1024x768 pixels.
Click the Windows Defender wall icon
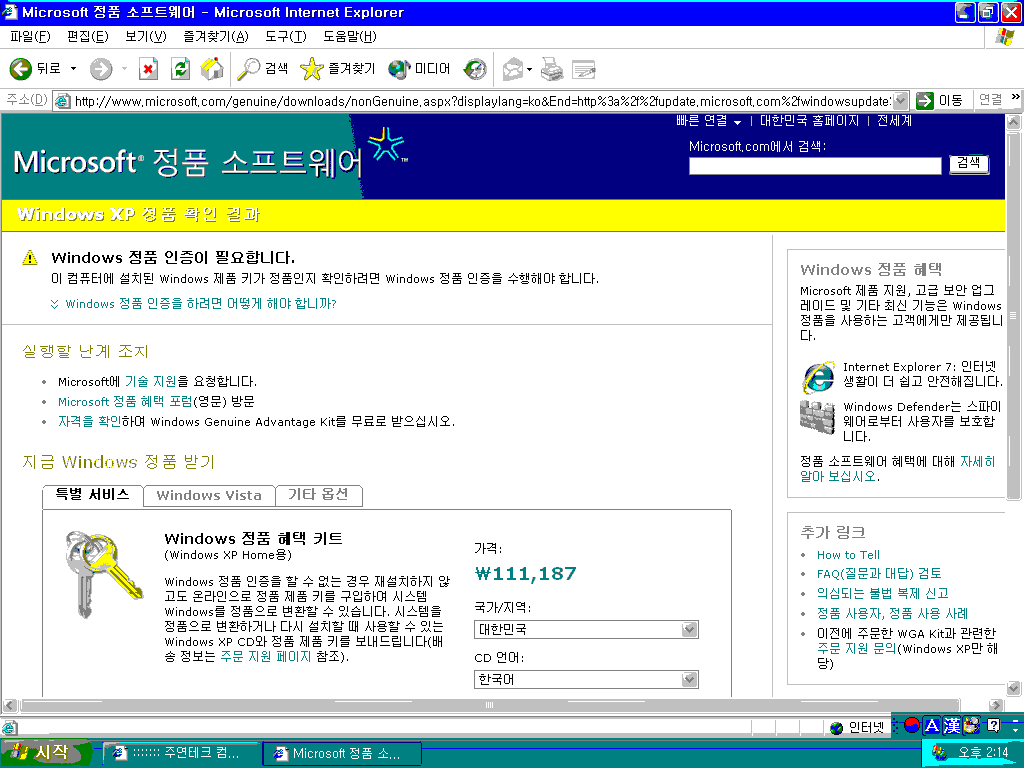tap(818, 417)
